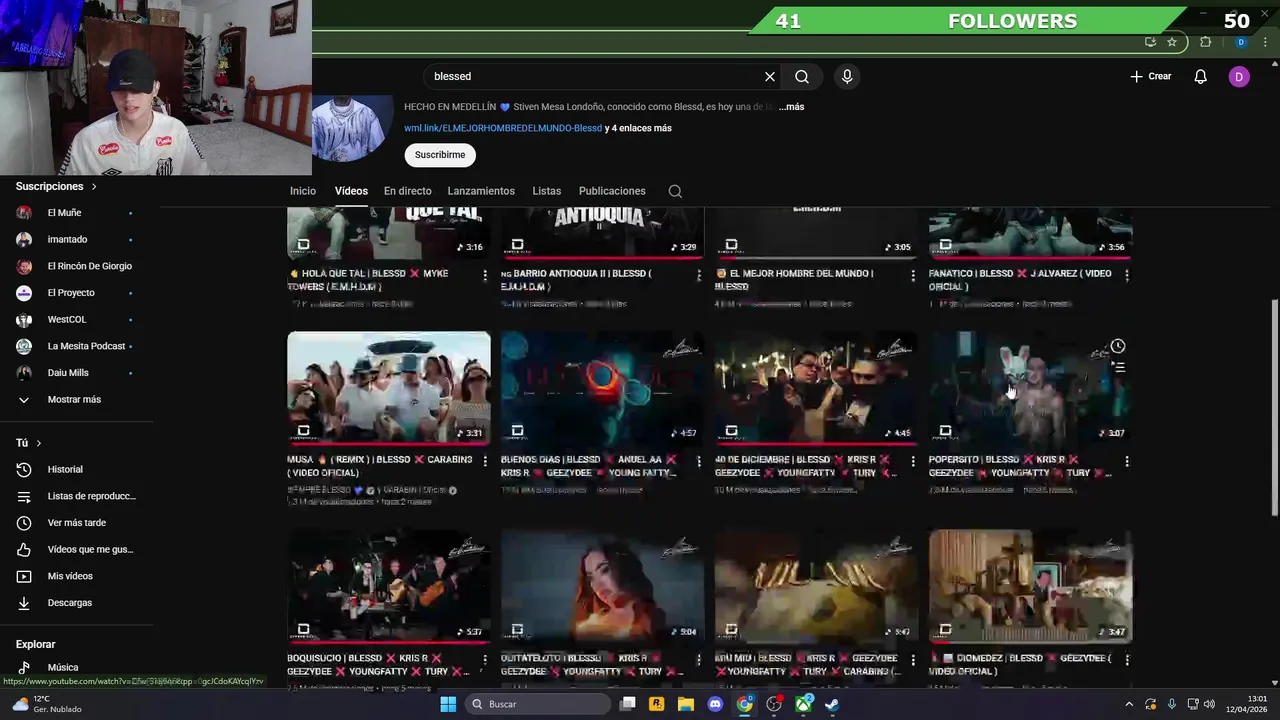The height and width of the screenshot is (720, 1280).
Task: Open options menu for HOLA QUE TAL video
Action: [485, 274]
